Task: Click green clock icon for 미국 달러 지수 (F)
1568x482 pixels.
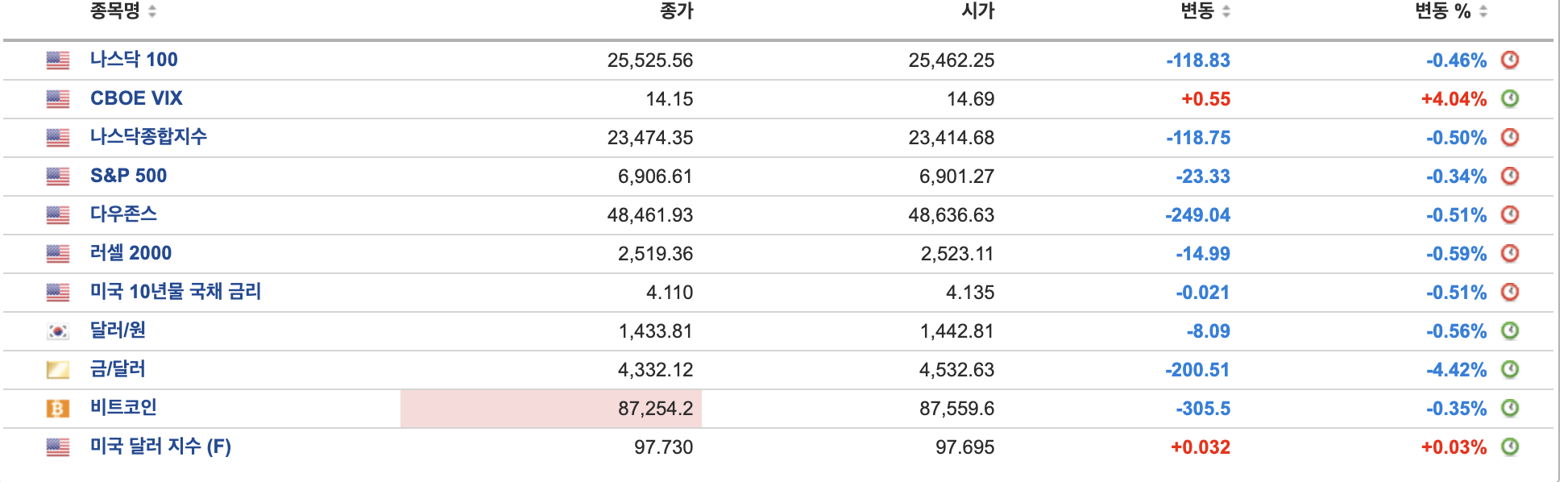Action: [x=1510, y=447]
